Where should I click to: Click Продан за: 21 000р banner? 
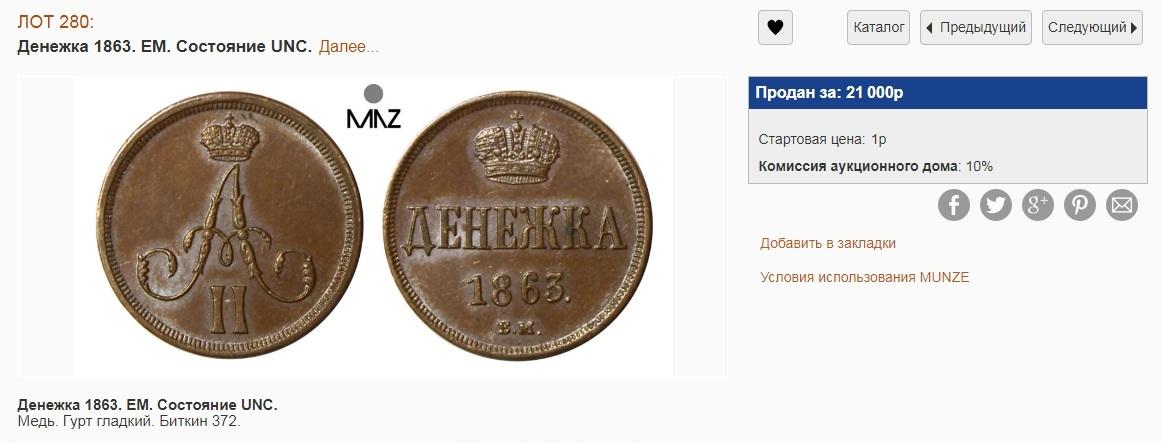click(x=948, y=93)
